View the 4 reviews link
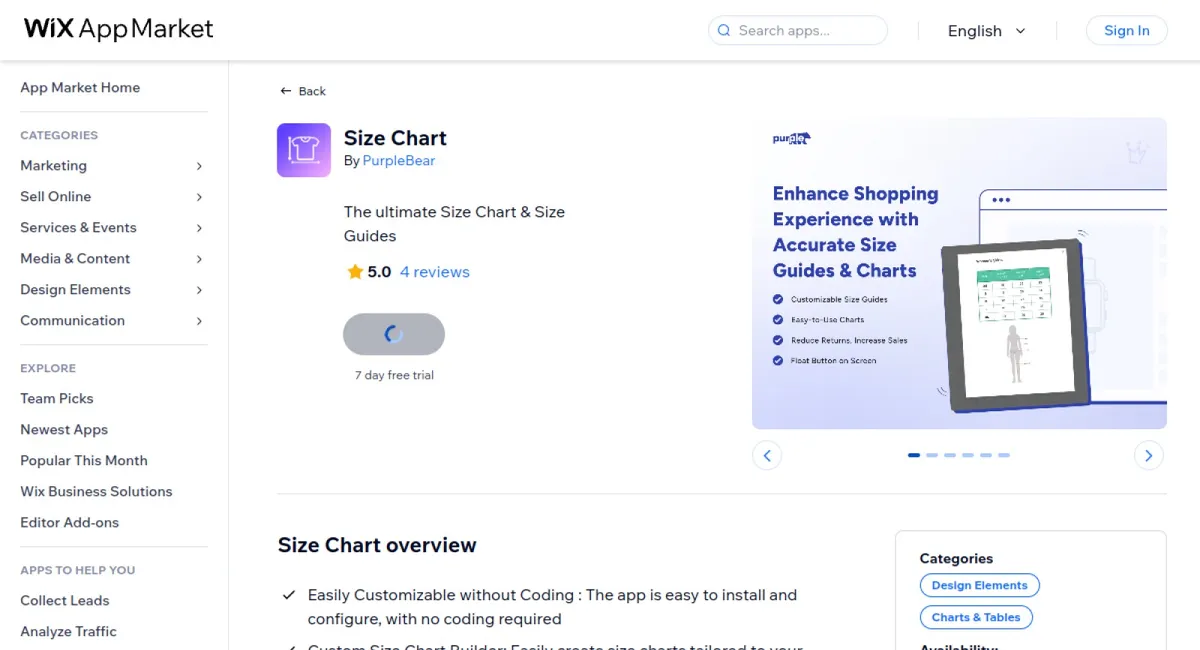 (434, 271)
